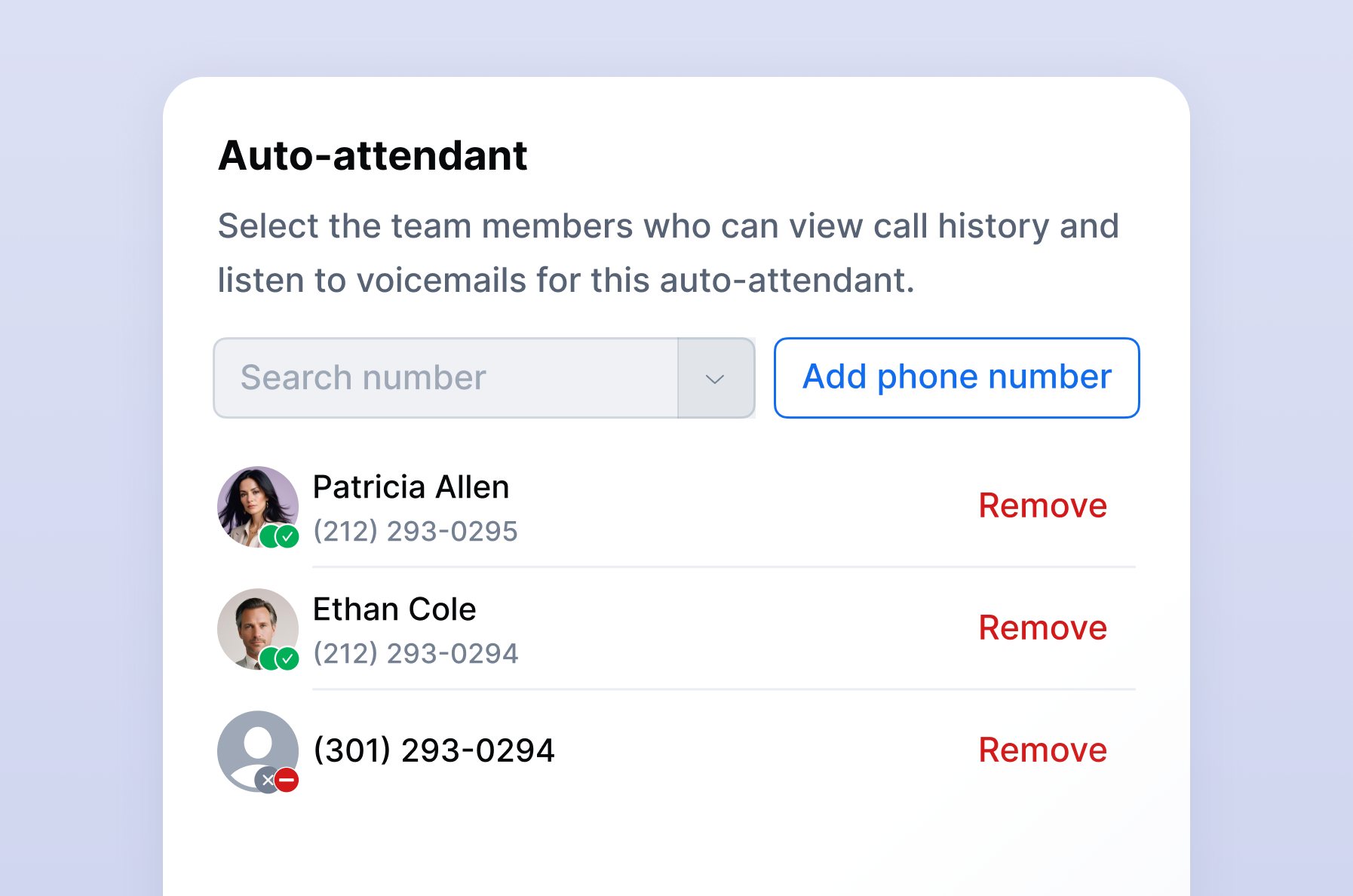This screenshot has height=896, width=1353.
Task: Click Ethan Cole's profile avatar
Action: point(258,628)
